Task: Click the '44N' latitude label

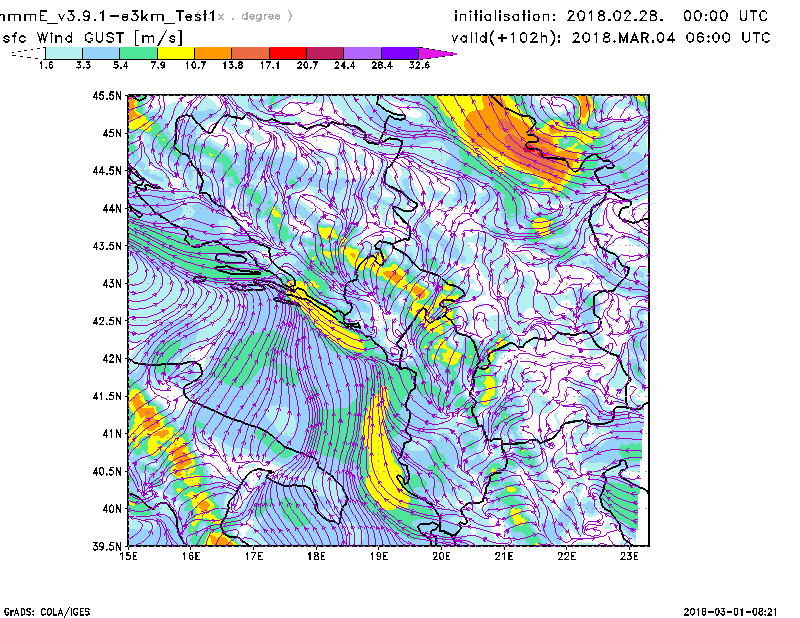Action: (x=112, y=208)
